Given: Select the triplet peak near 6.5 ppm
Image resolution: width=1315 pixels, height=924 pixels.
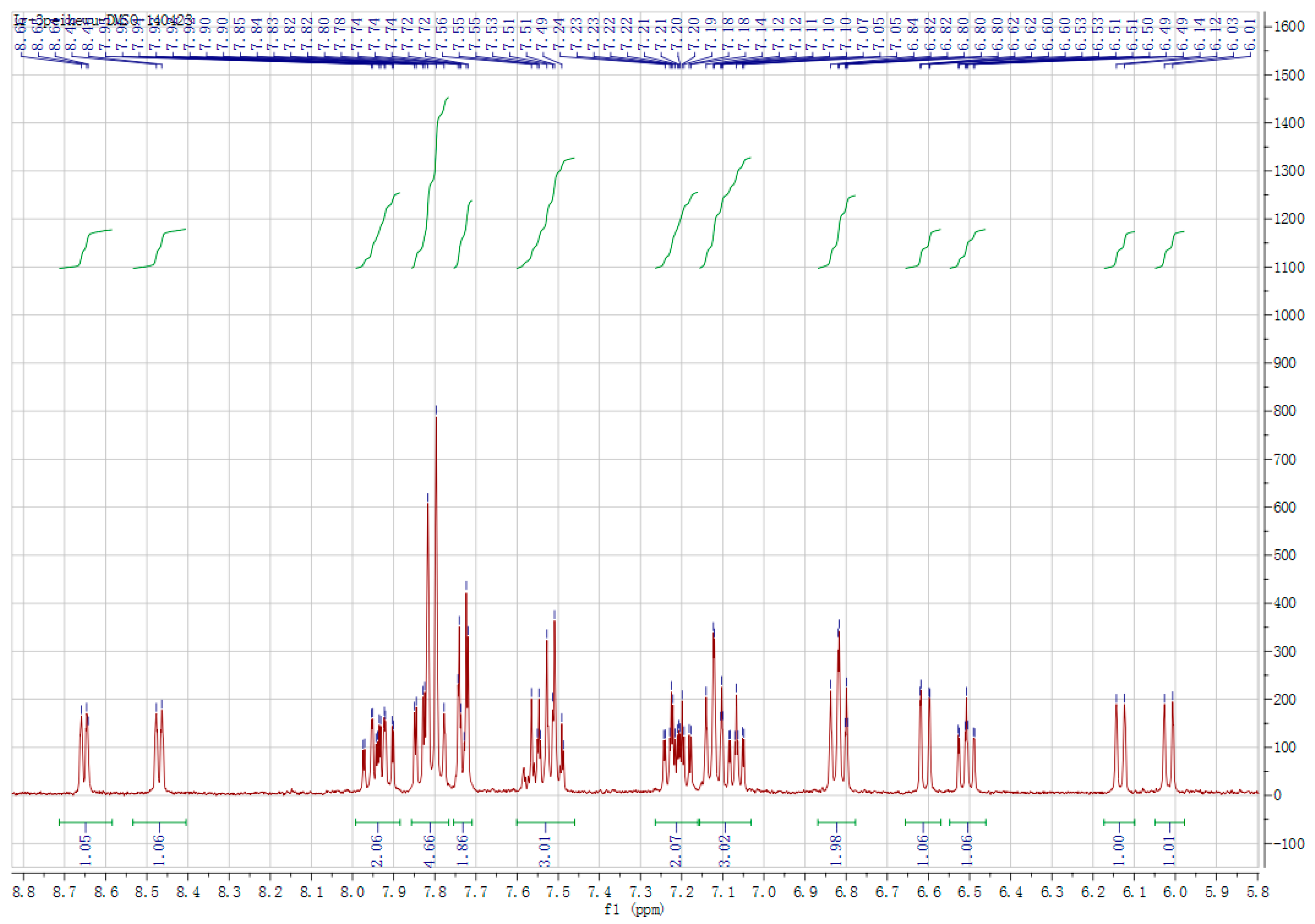Looking at the screenshot, I should (966, 739).
